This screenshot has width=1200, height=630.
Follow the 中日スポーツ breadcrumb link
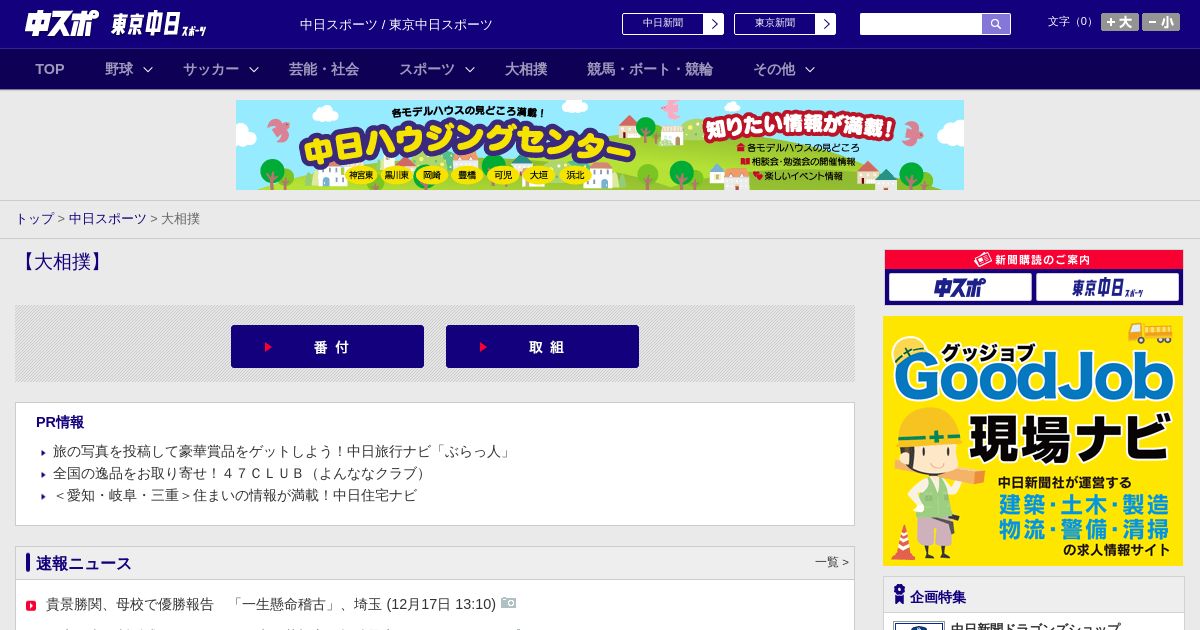(108, 218)
